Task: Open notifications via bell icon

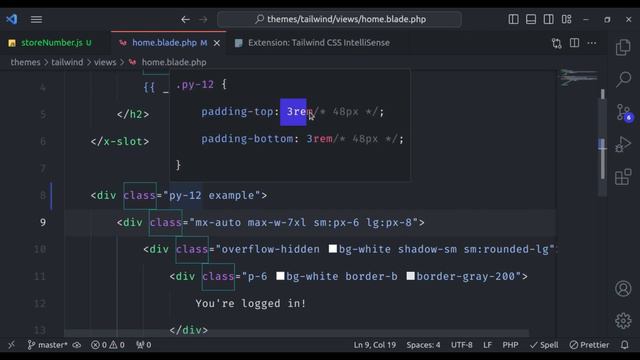Action: [x=624, y=345]
